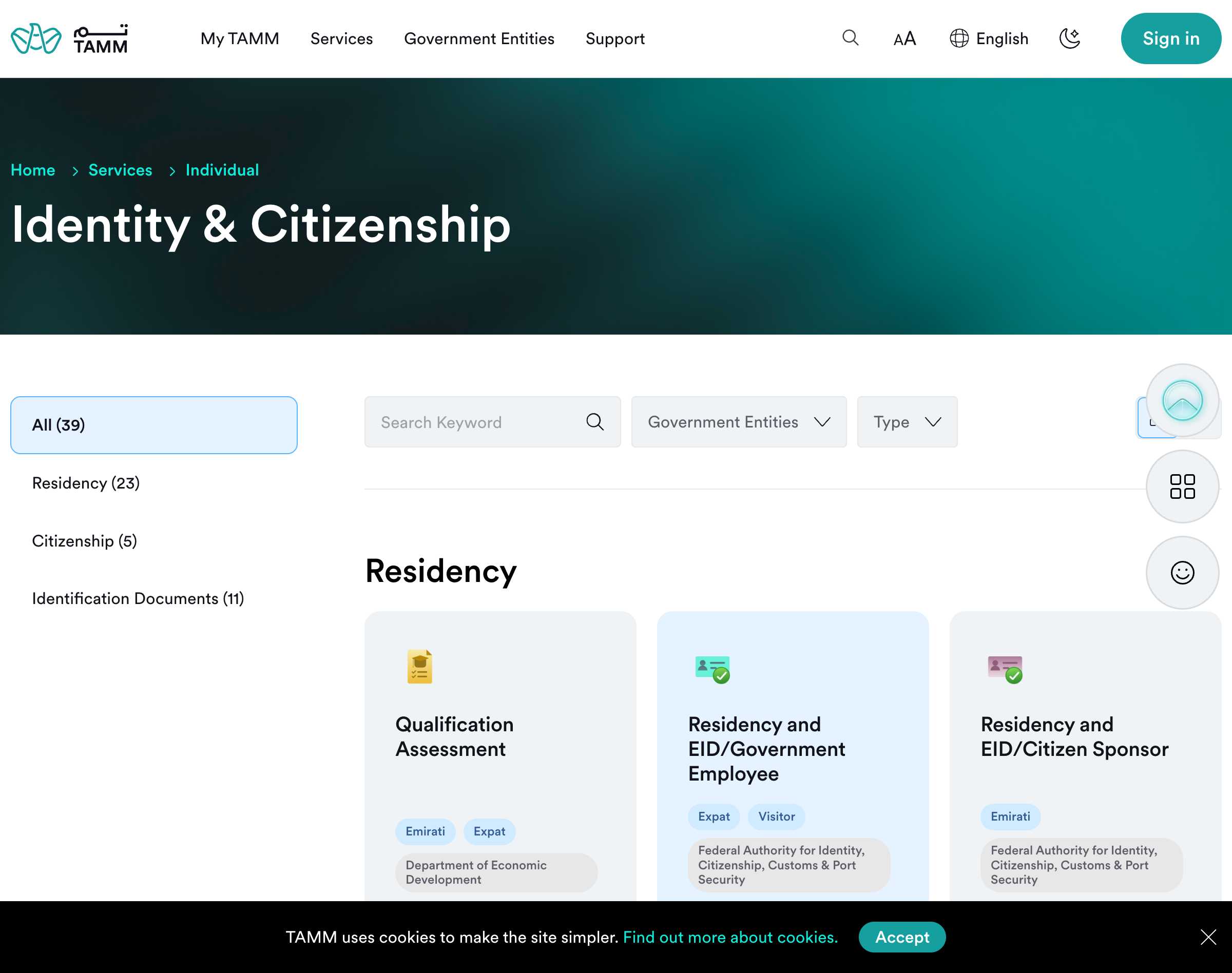
Task: Open the search magnifier in the header
Action: (x=850, y=38)
